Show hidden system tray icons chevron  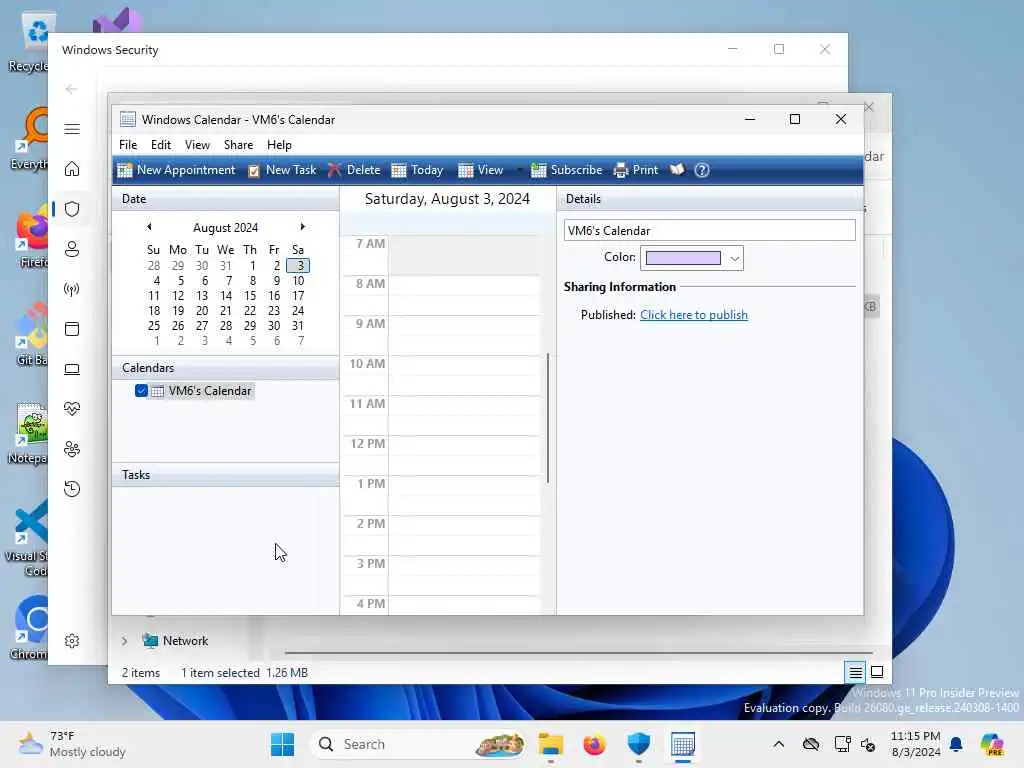click(x=778, y=744)
